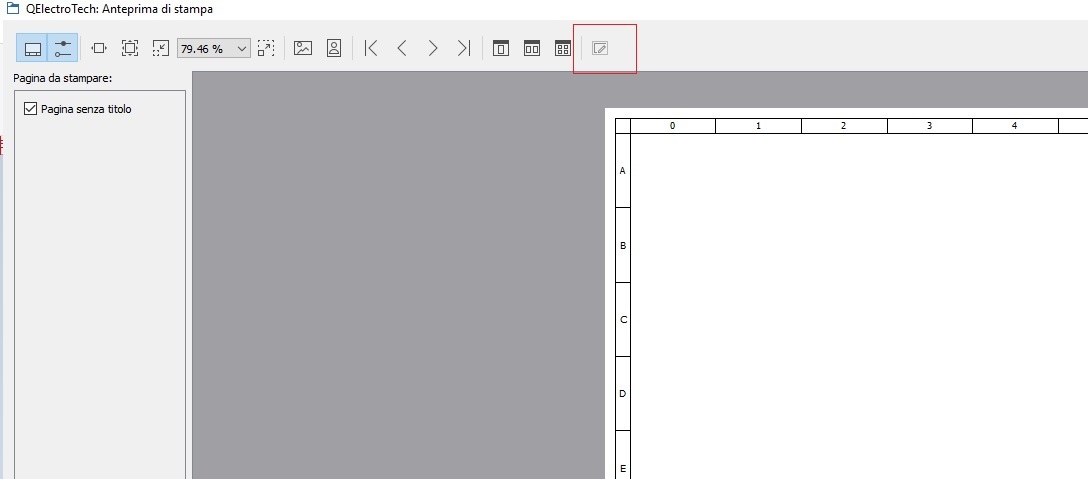The height and width of the screenshot is (479, 1088).
Task: Click inside the zoom percentage field
Action: (204, 48)
